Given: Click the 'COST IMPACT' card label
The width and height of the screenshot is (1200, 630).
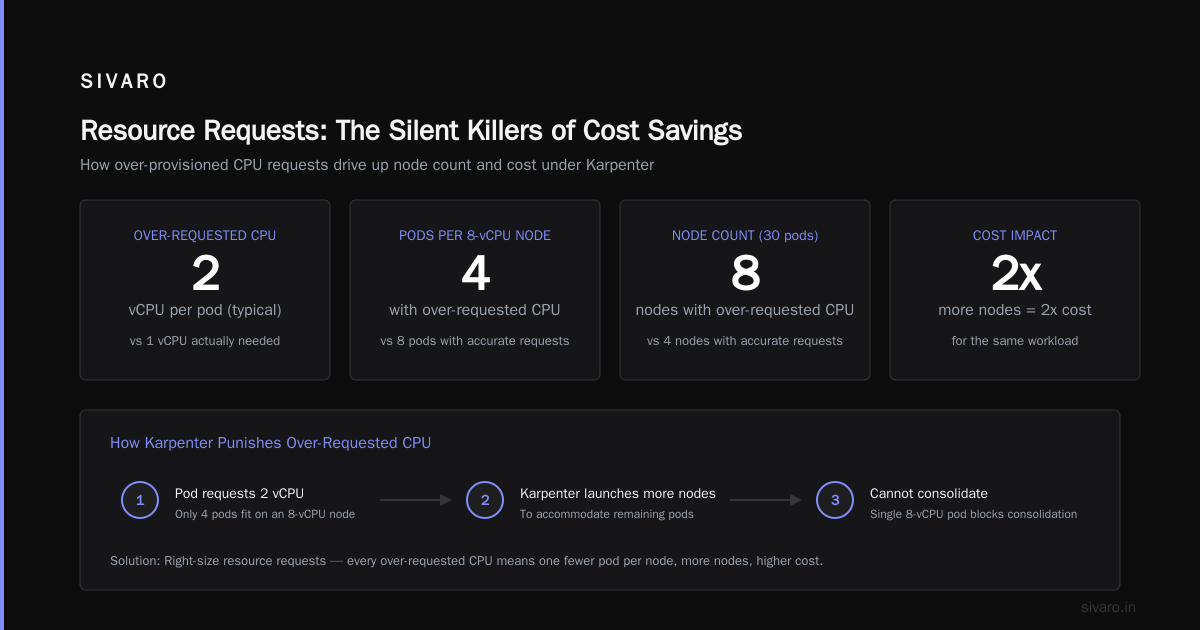Looking at the screenshot, I should pyautogui.click(x=1015, y=235).
